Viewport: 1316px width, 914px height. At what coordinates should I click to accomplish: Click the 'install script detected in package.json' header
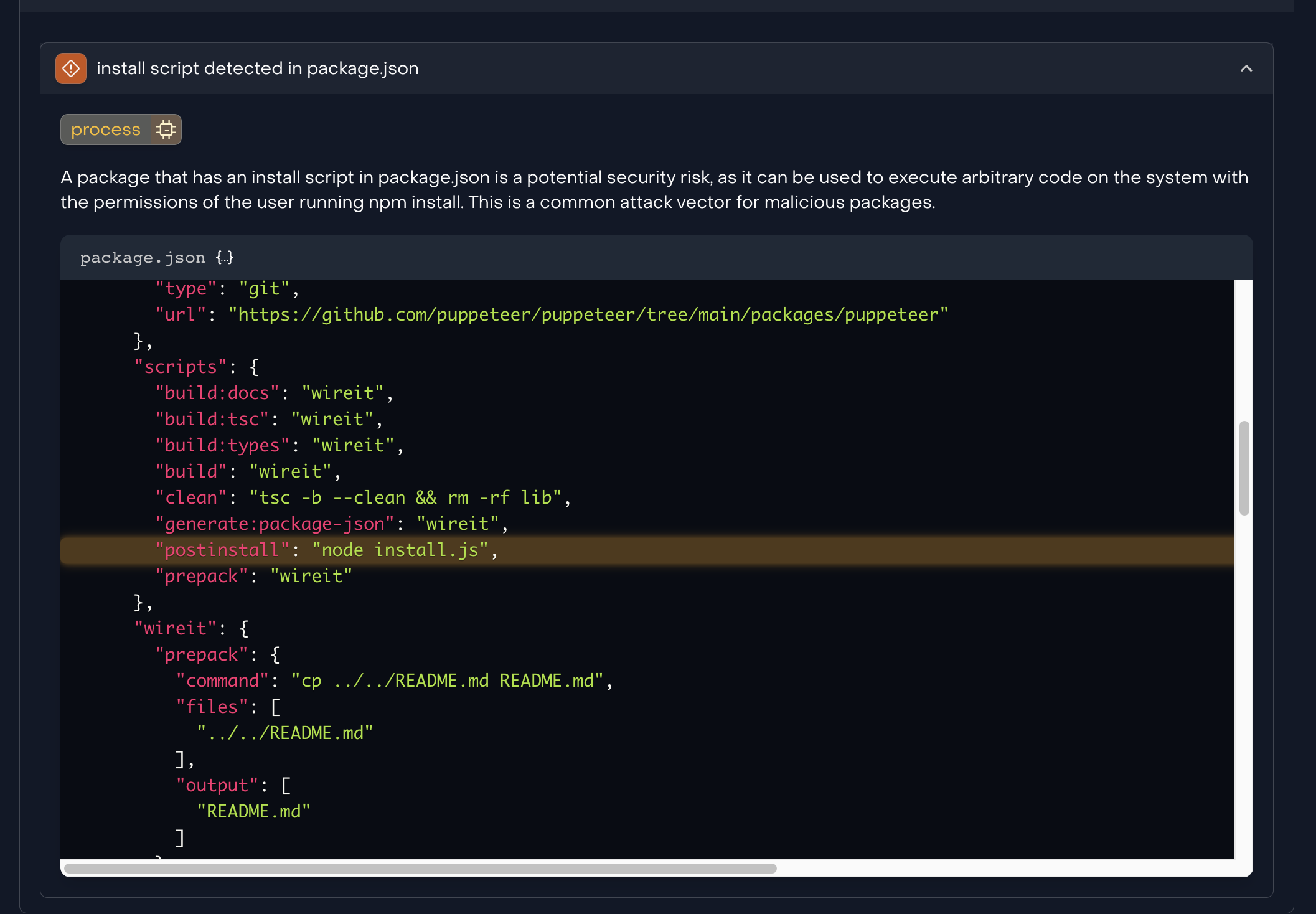257,68
